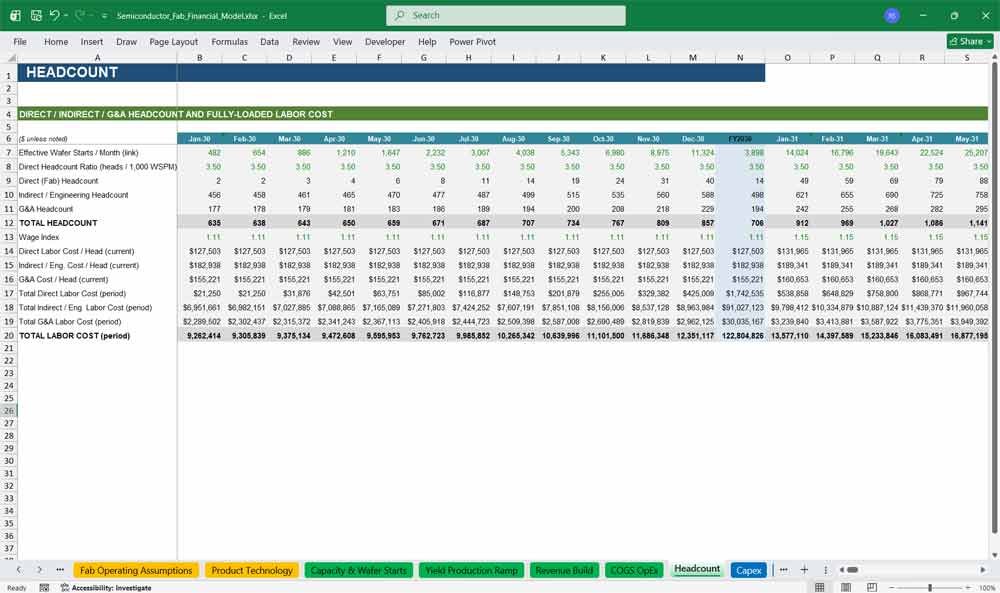Screen dimensions: 1000x593
Task: Open the Developer ribbon tab
Action: [x=385, y=41]
